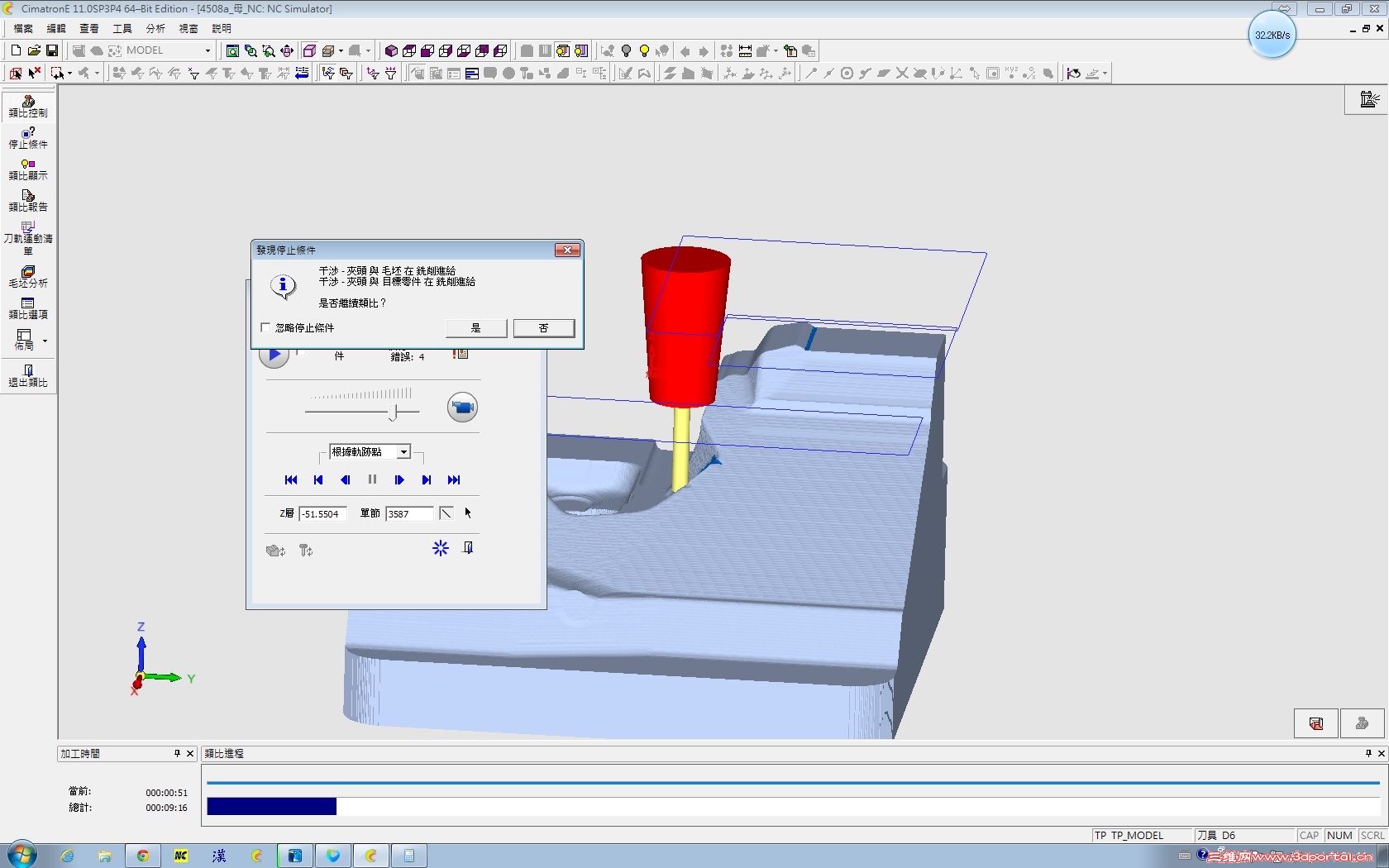Click the Windows Start button
The image size is (1389, 868).
[x=21, y=855]
